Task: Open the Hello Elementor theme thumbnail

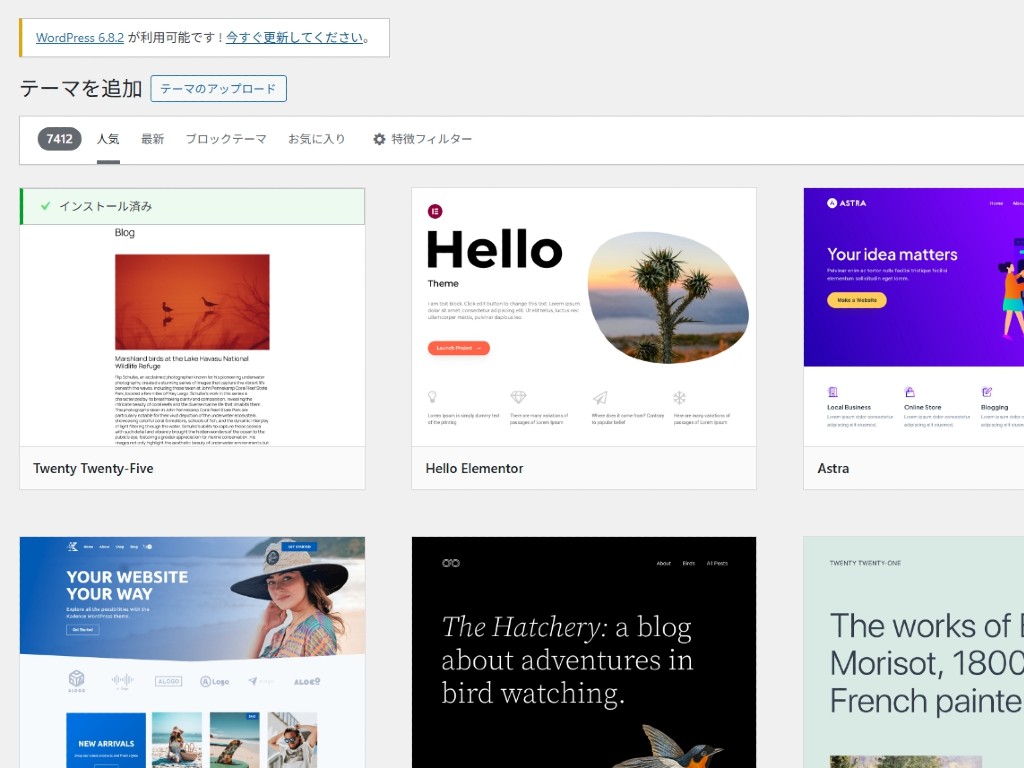Action: 584,317
